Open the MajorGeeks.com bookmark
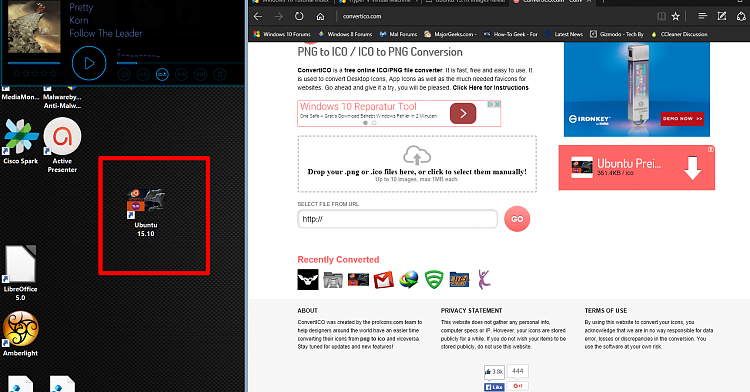This screenshot has width=750, height=392. (x=450, y=34)
